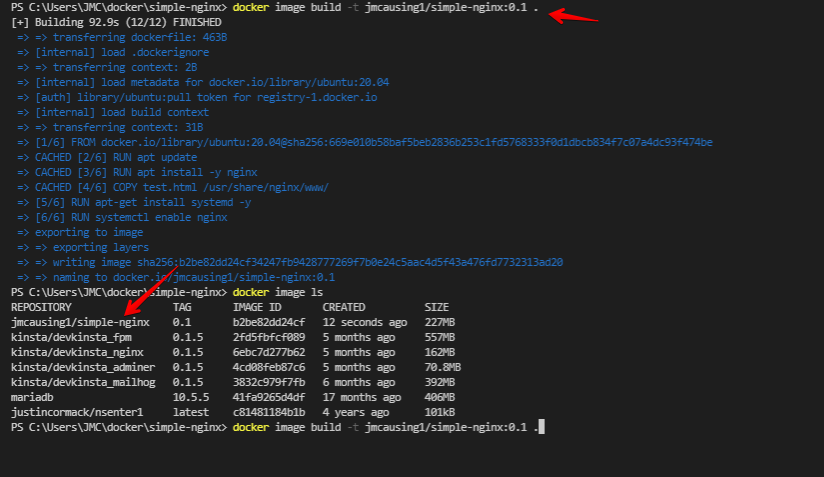Image resolution: width=824 pixels, height=477 pixels.
Task: Click 'transferring context: 31B' line
Action: (x=110, y=127)
